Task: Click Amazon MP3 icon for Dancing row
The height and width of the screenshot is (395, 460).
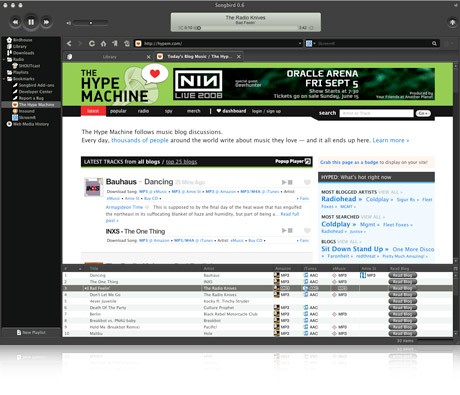Action: 276,275
